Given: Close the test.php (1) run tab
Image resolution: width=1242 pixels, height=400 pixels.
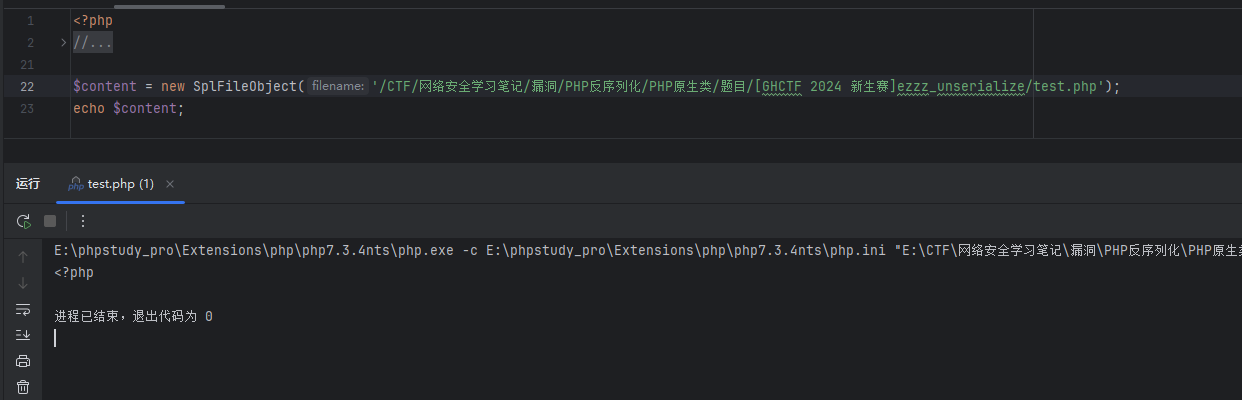Looking at the screenshot, I should (170, 184).
